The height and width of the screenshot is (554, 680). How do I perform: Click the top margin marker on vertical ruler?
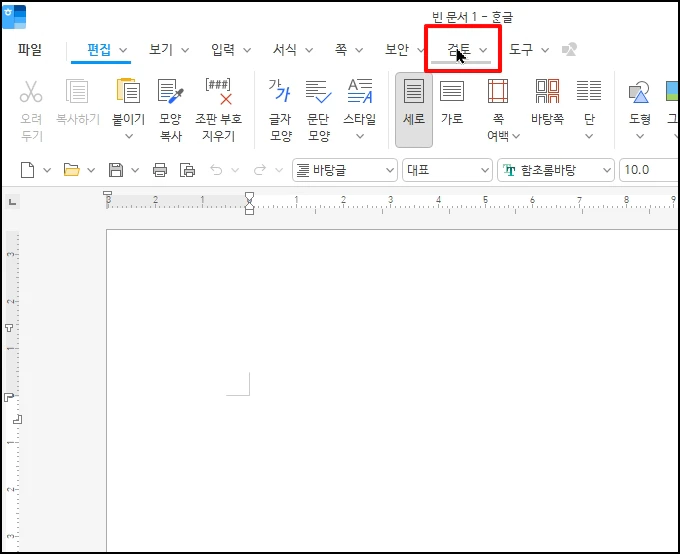9,396
